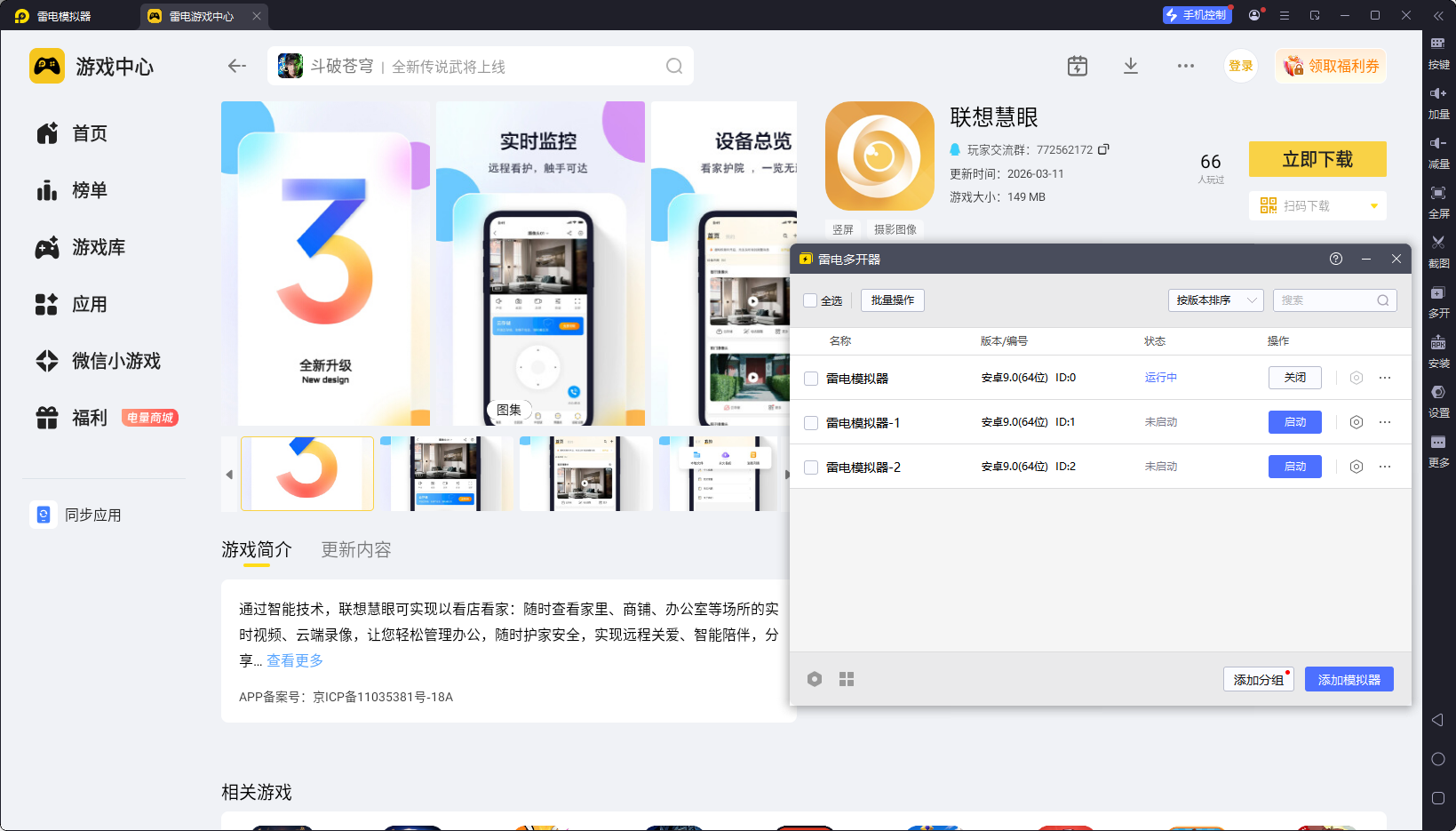
Task: Open 游戏库 in the sidebar
Action: point(98,247)
